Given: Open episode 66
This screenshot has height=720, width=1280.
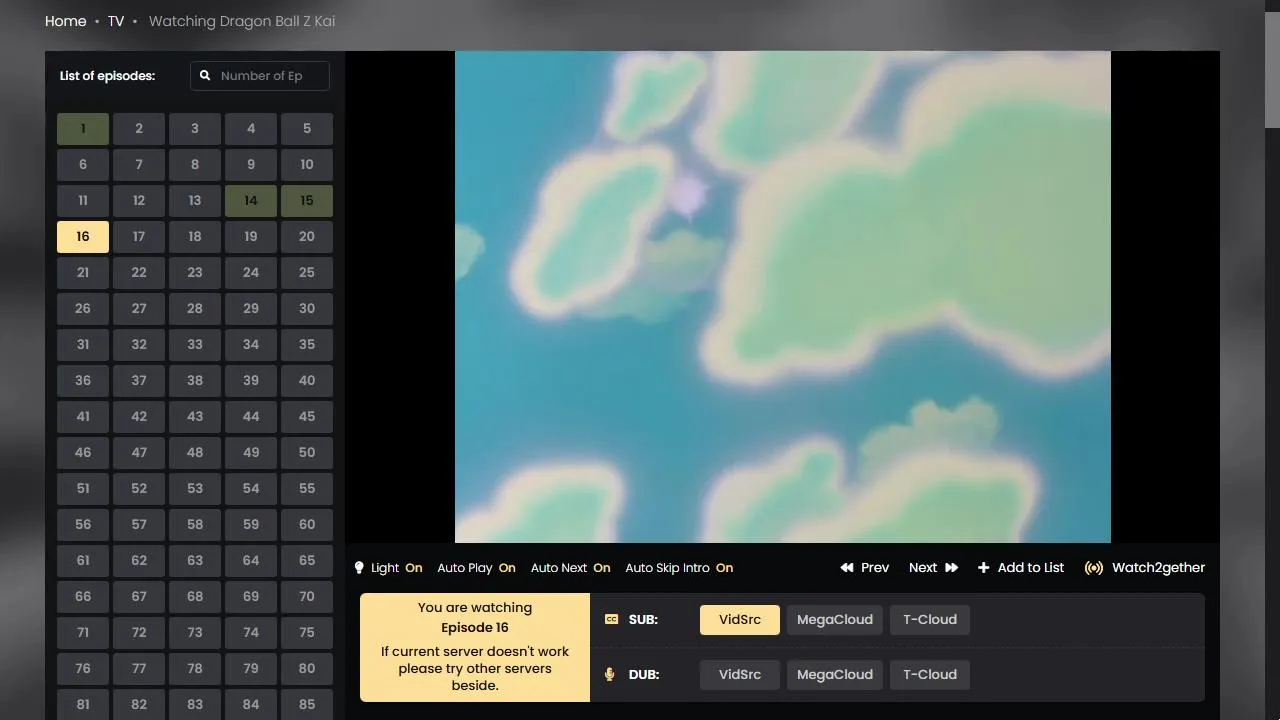Looking at the screenshot, I should pyautogui.click(x=83, y=596).
